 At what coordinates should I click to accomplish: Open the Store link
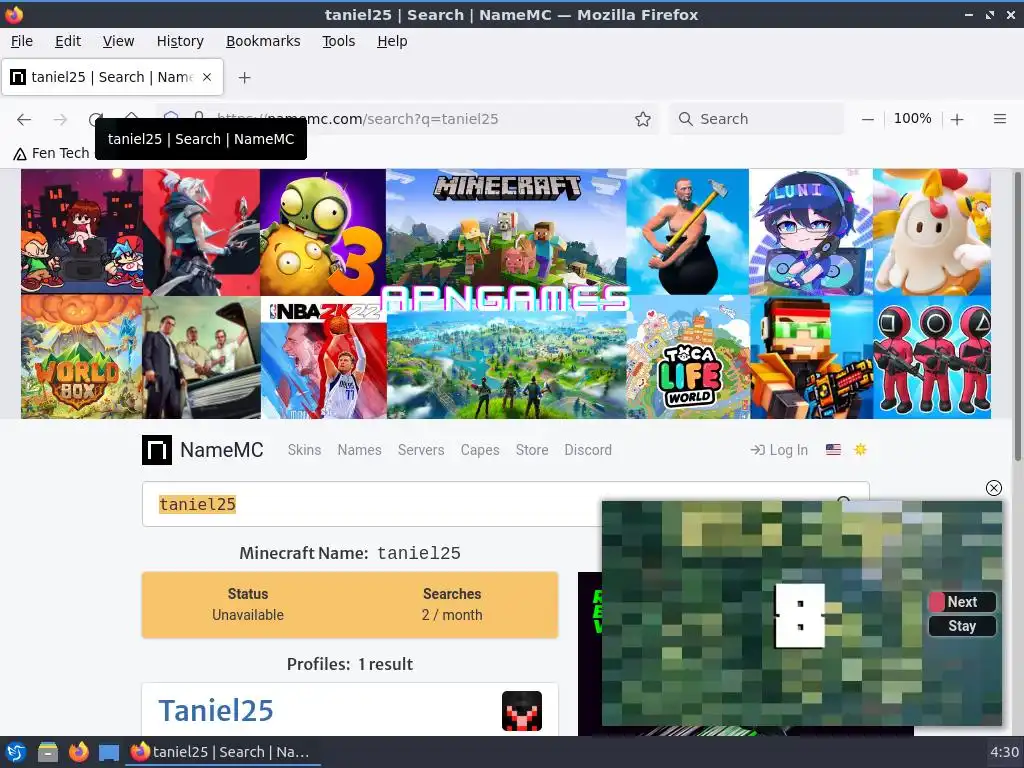coord(532,450)
